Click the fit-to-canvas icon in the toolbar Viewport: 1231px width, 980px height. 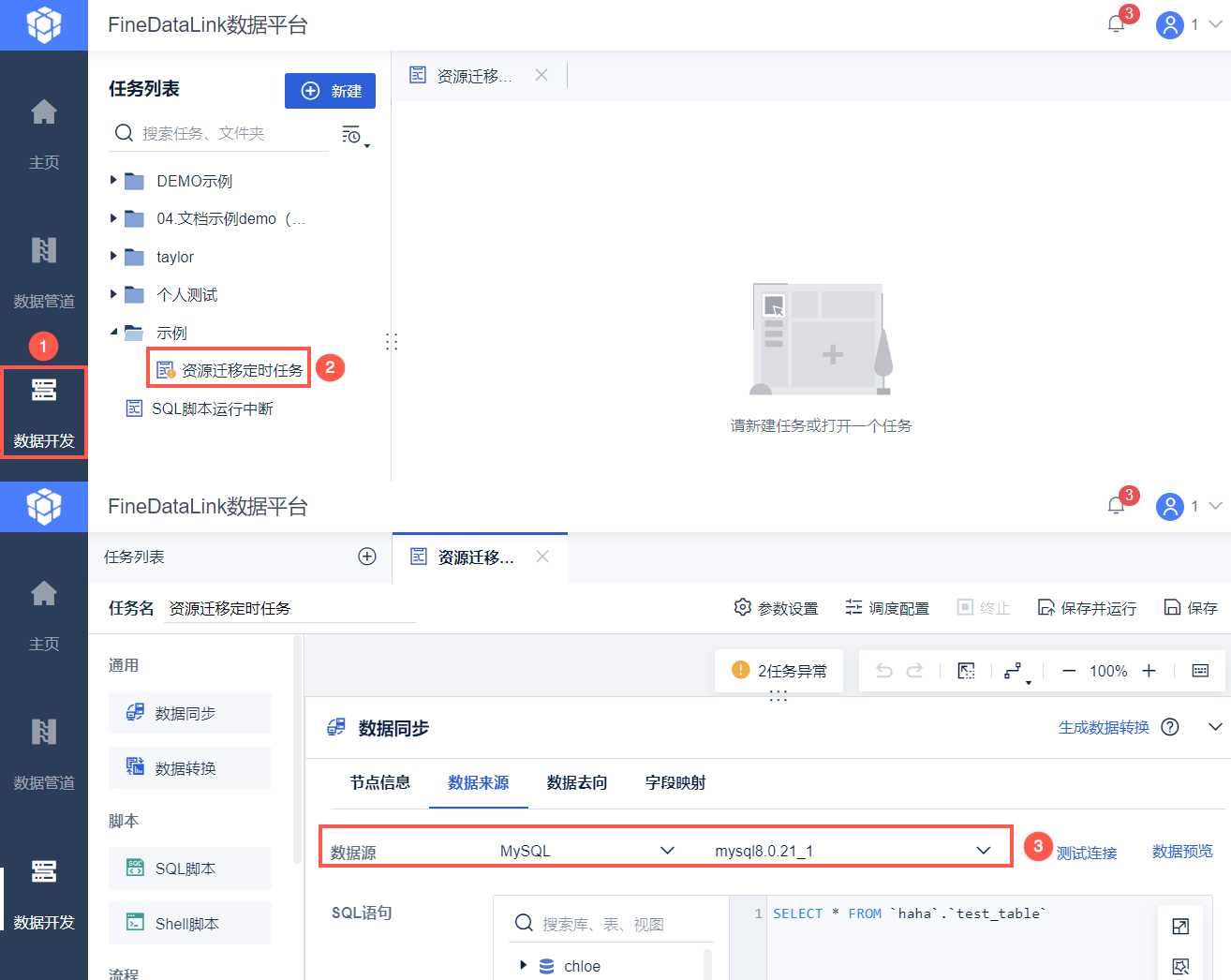966,671
